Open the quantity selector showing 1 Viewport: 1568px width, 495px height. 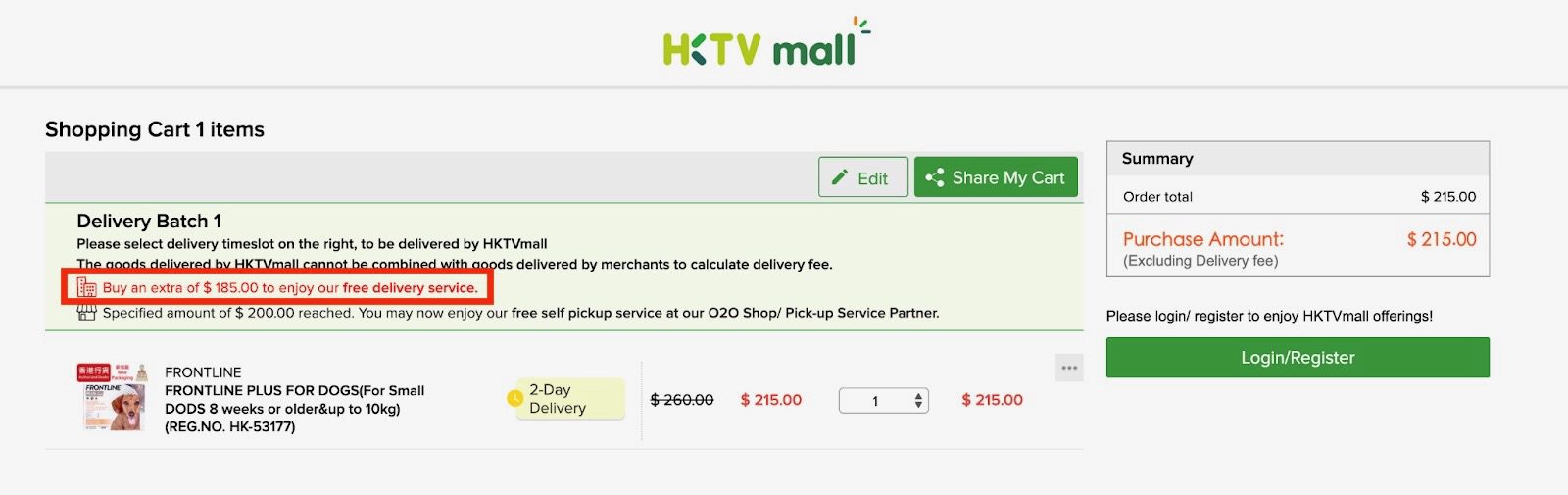click(x=883, y=400)
